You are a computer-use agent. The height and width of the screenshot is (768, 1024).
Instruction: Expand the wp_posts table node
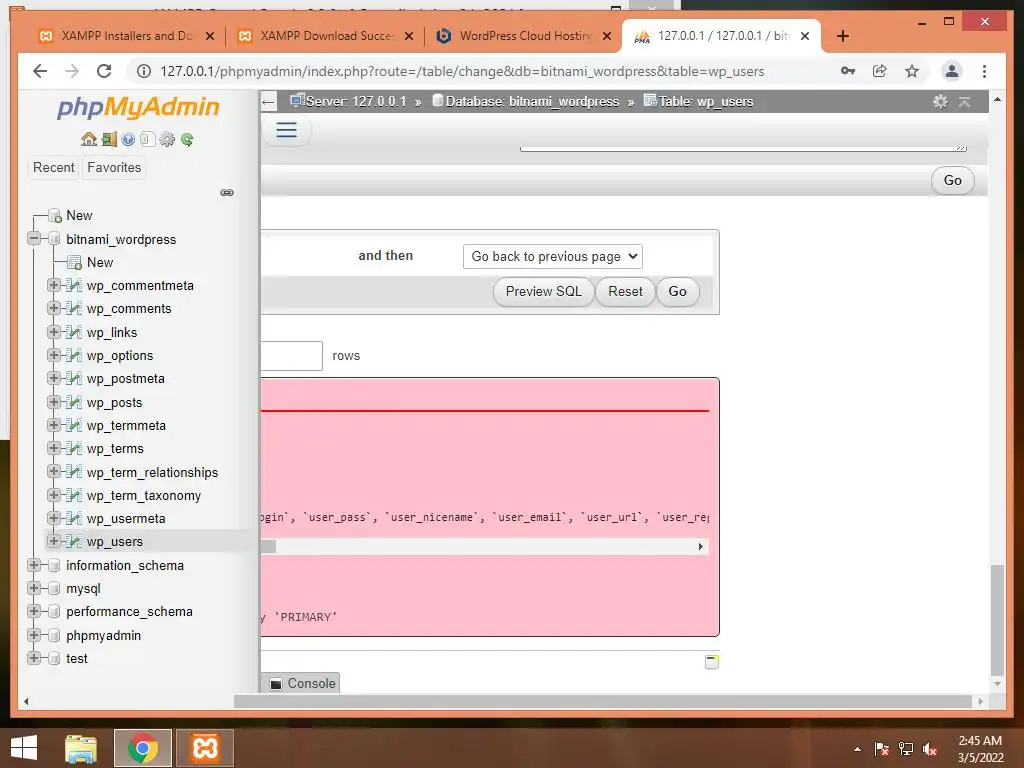(x=54, y=402)
